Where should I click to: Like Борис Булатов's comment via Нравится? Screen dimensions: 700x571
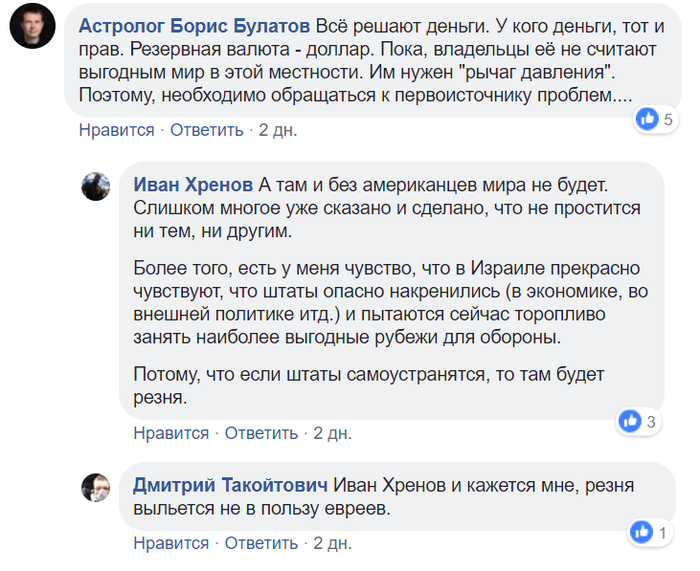click(x=116, y=130)
